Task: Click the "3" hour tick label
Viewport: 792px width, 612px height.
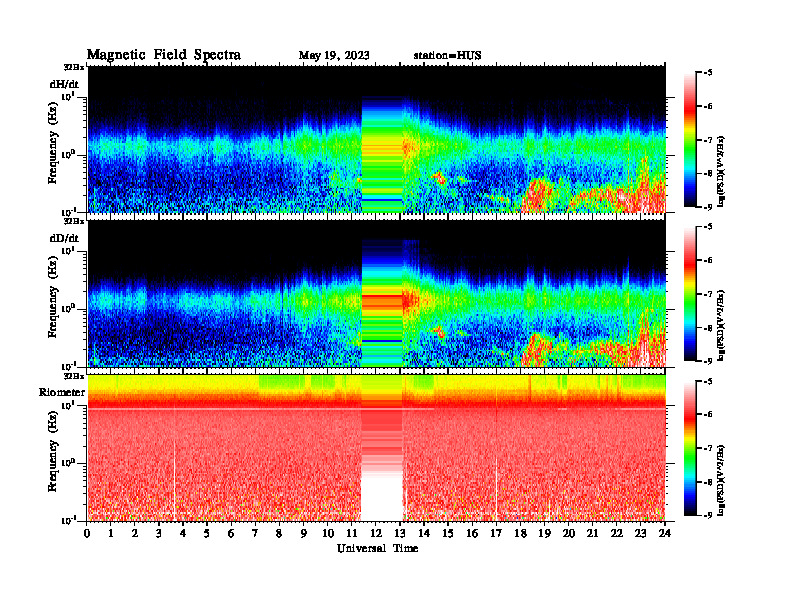Action: pos(159,534)
